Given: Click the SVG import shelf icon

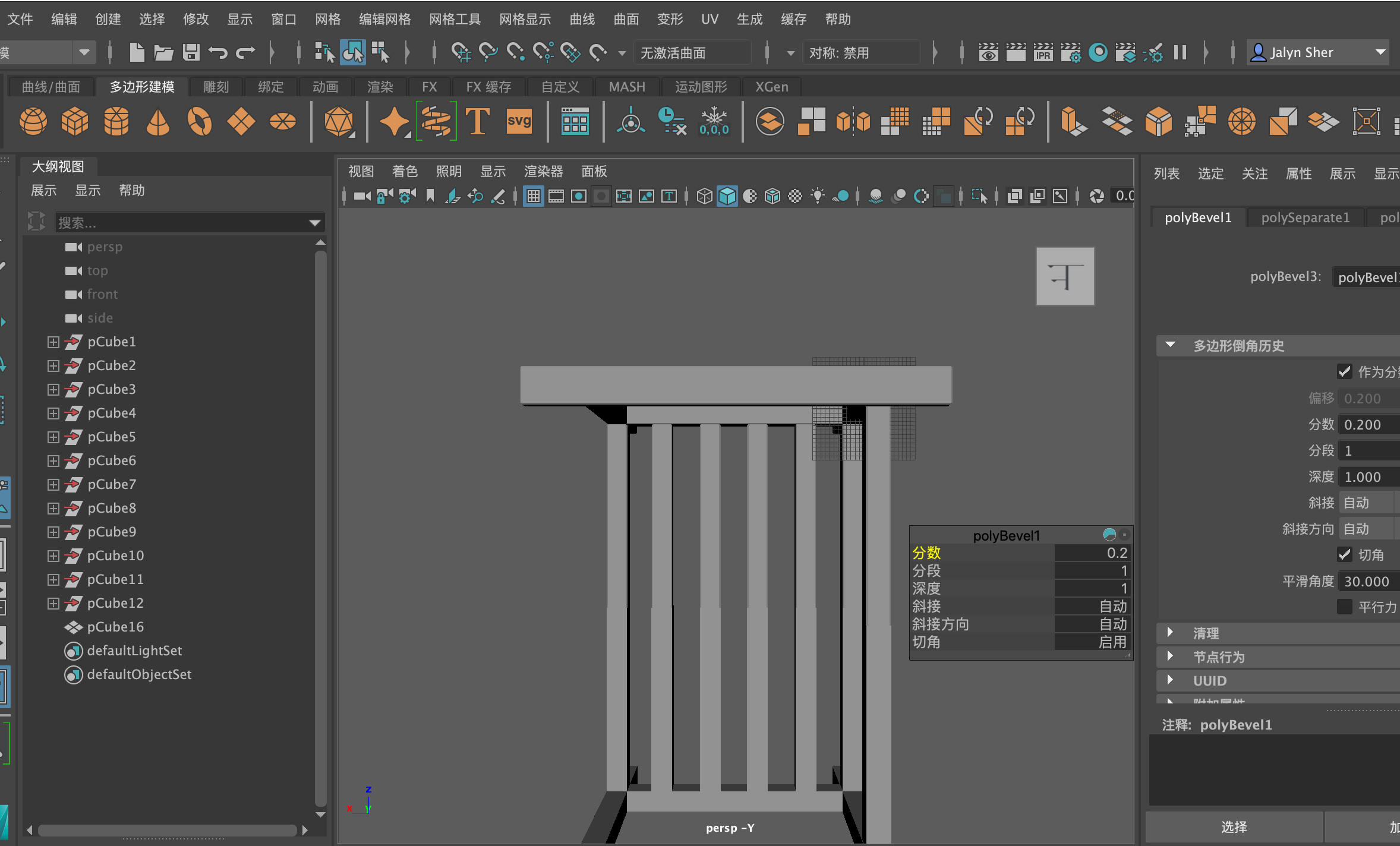Looking at the screenshot, I should pos(519,121).
